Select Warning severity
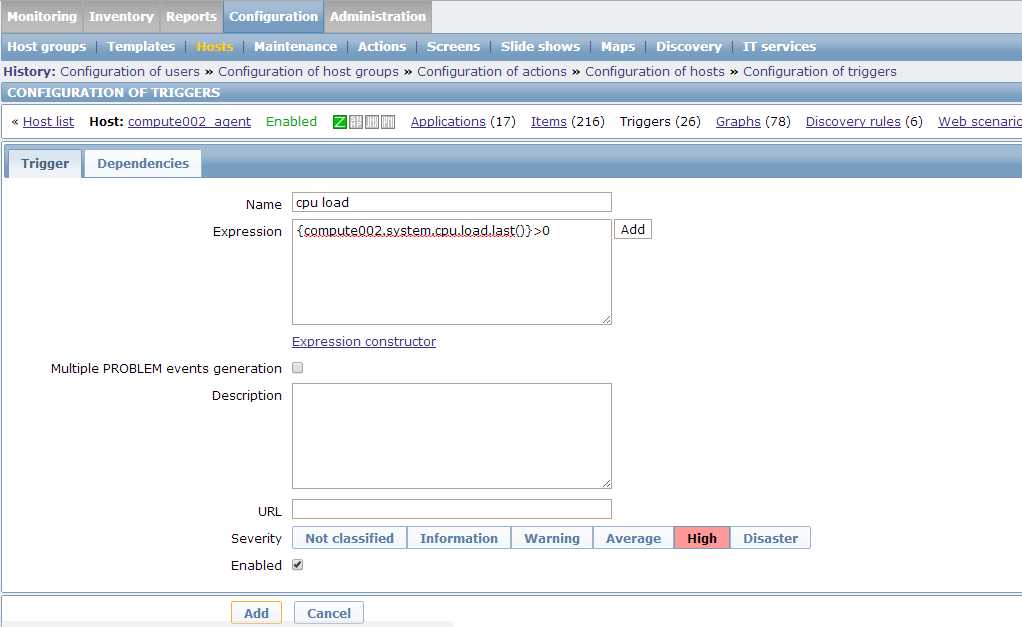 tap(552, 538)
